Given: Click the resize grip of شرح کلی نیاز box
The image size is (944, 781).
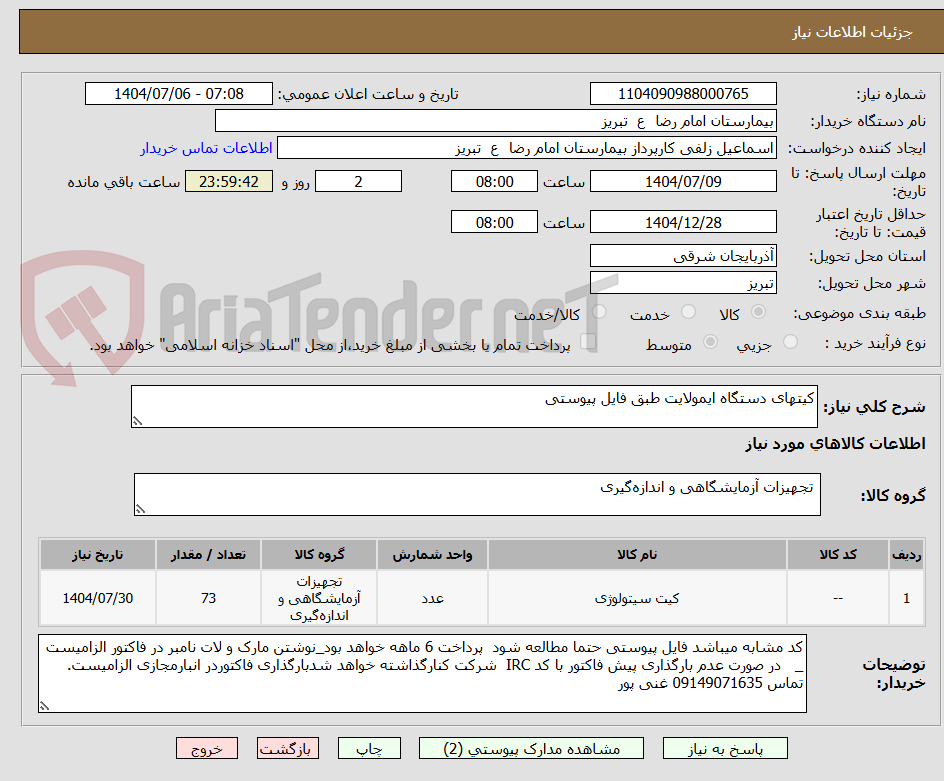Looking at the screenshot, I should (141, 419).
